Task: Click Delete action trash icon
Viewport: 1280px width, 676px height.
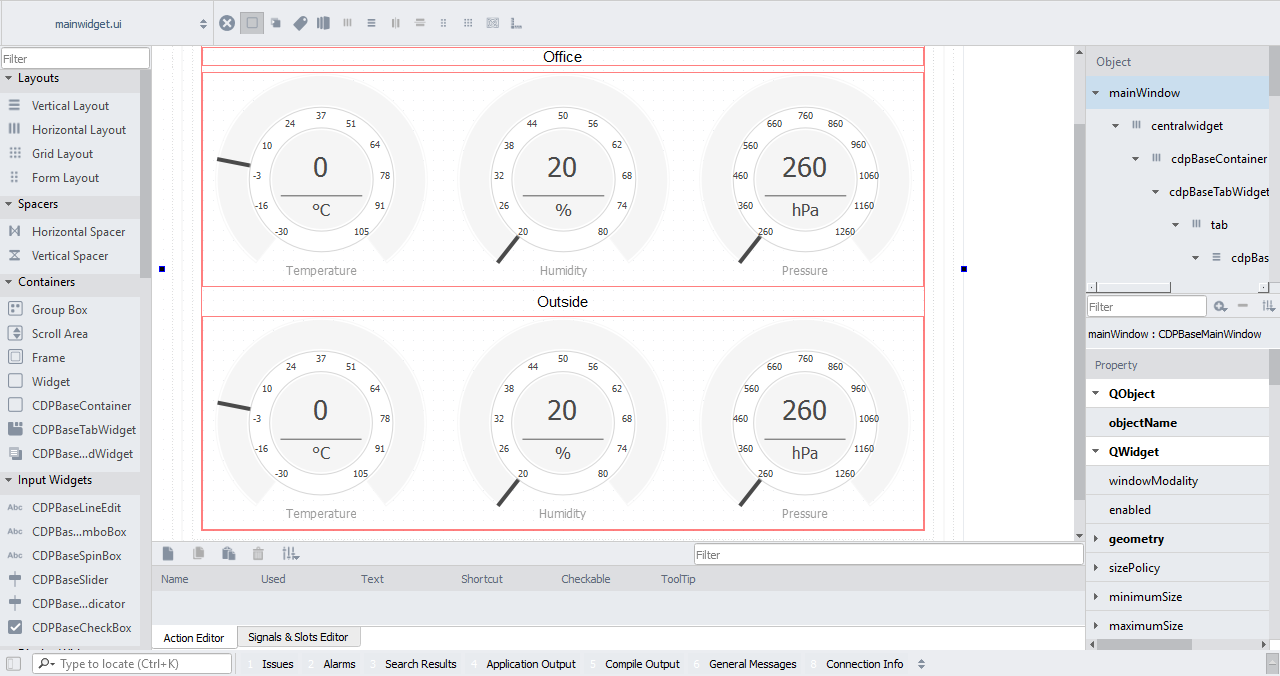Action: (258, 553)
